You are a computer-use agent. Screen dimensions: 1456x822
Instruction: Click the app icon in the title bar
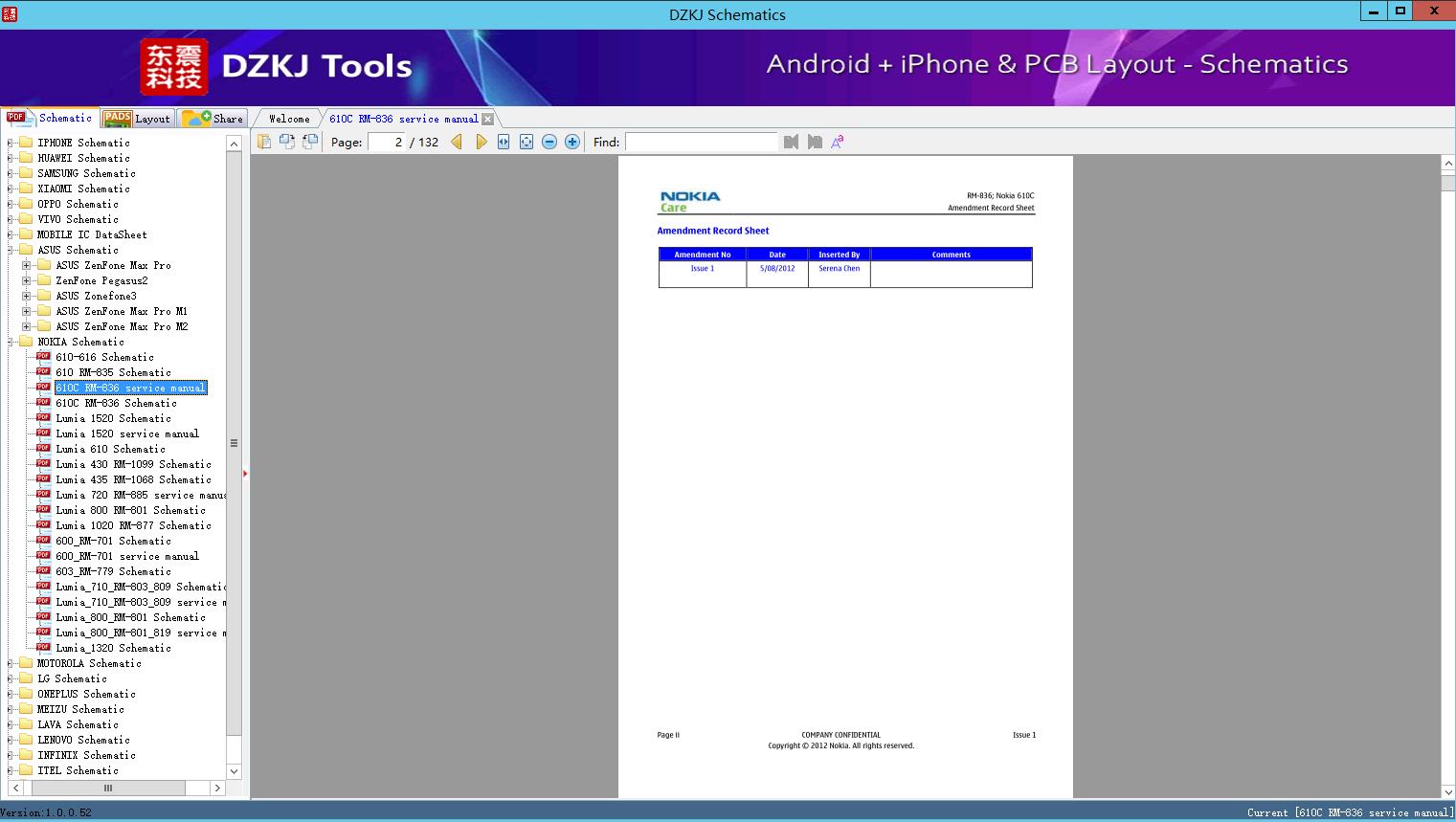click(x=10, y=13)
